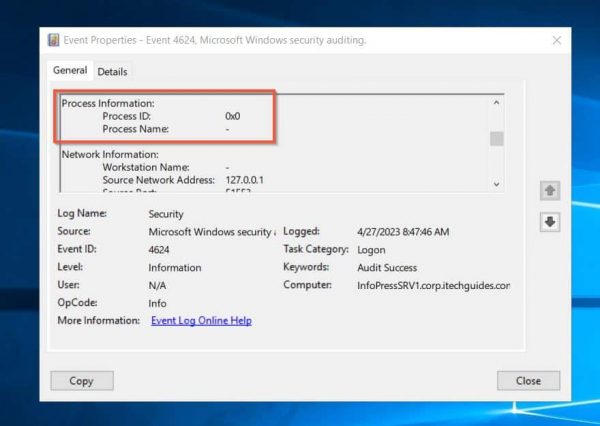Click the 'OpCode:' label

77,303
